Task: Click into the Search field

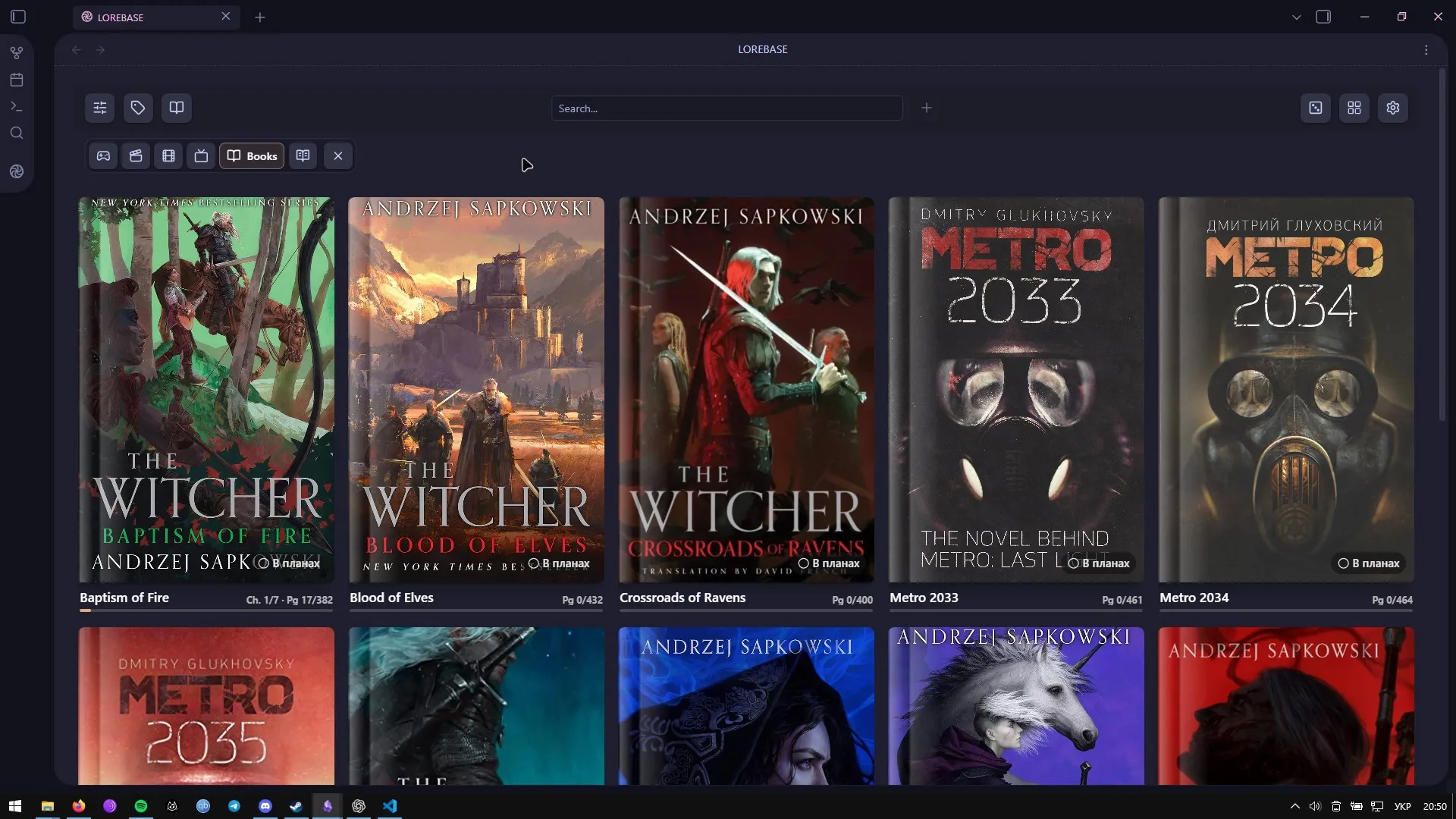Action: click(x=726, y=108)
